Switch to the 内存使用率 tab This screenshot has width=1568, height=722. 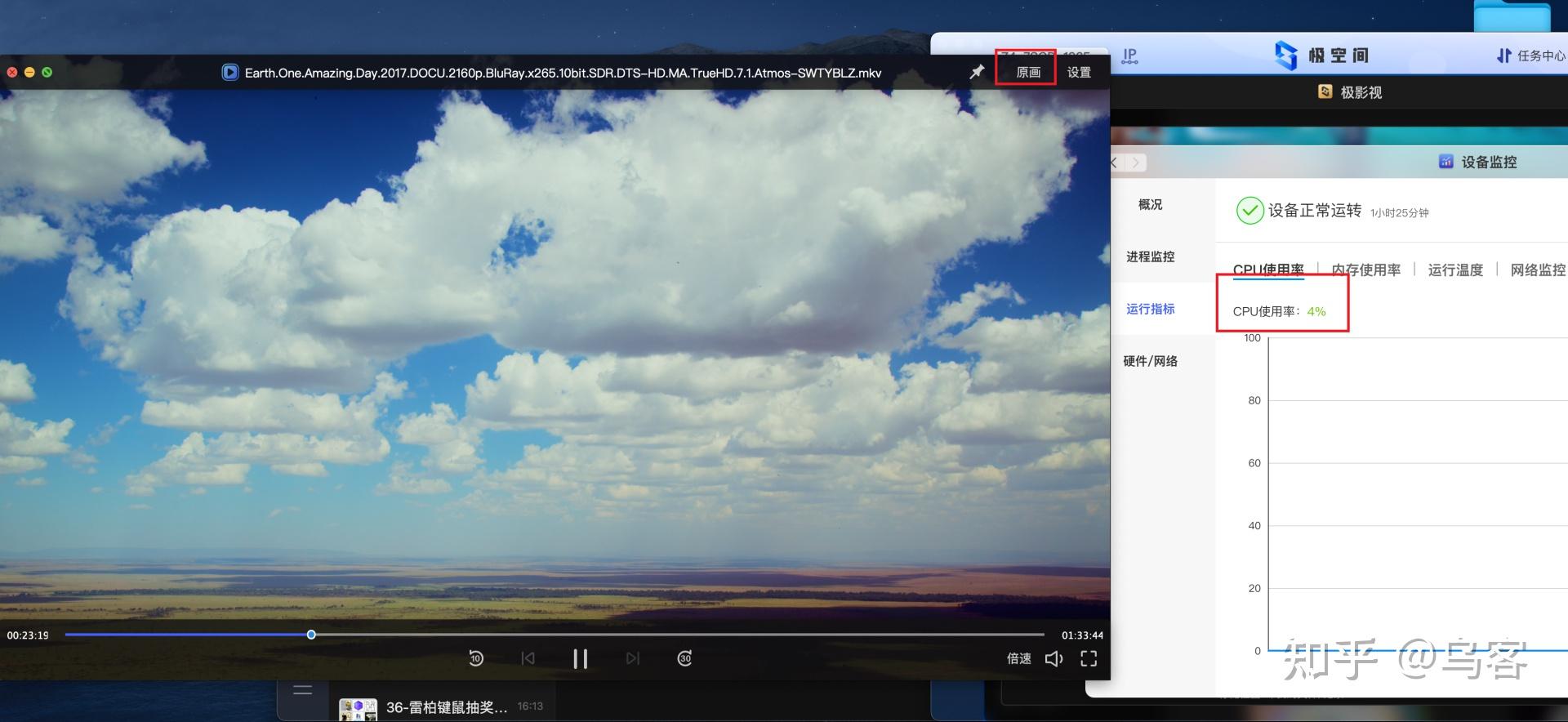click(1365, 270)
